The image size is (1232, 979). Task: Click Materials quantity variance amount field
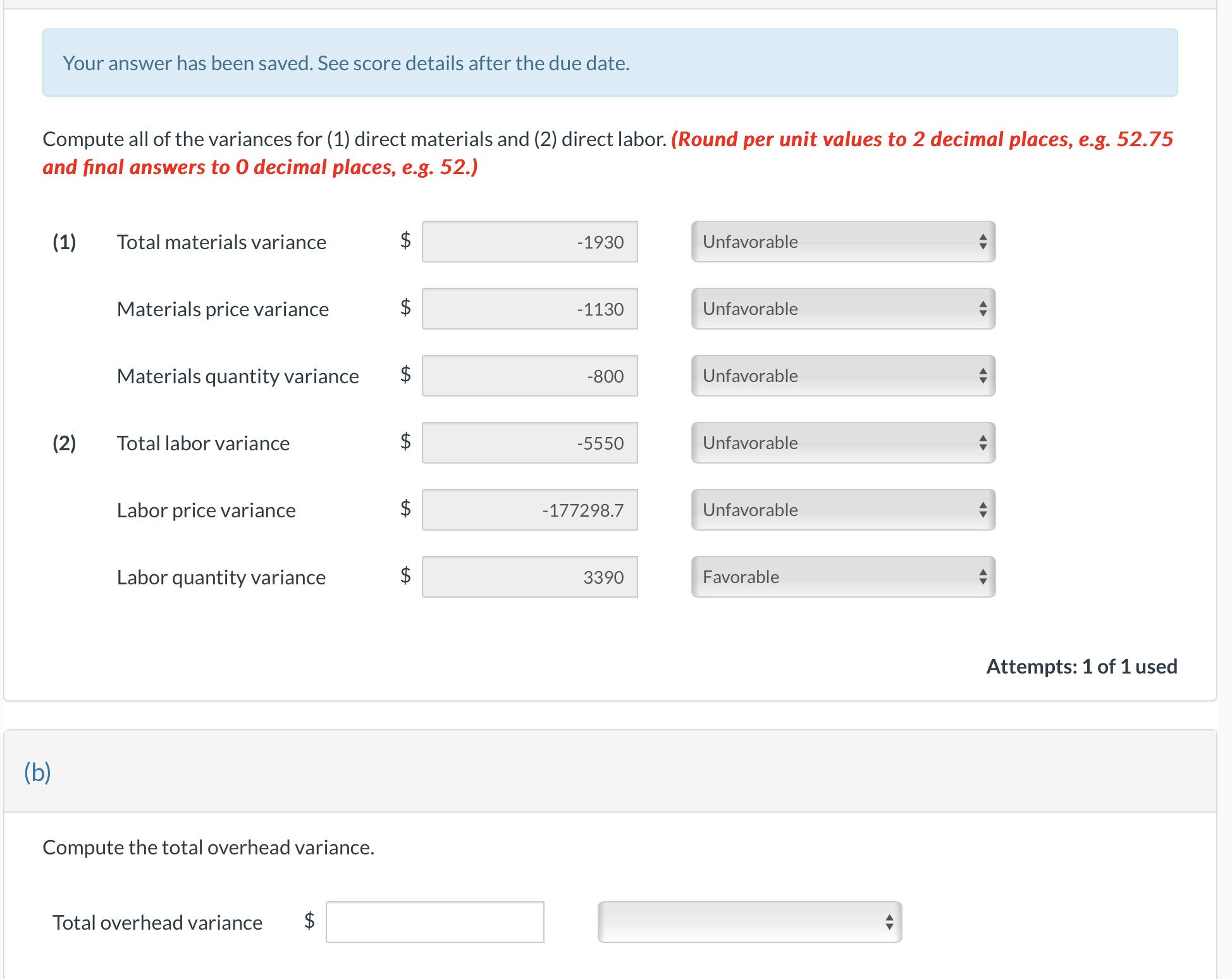(x=529, y=376)
